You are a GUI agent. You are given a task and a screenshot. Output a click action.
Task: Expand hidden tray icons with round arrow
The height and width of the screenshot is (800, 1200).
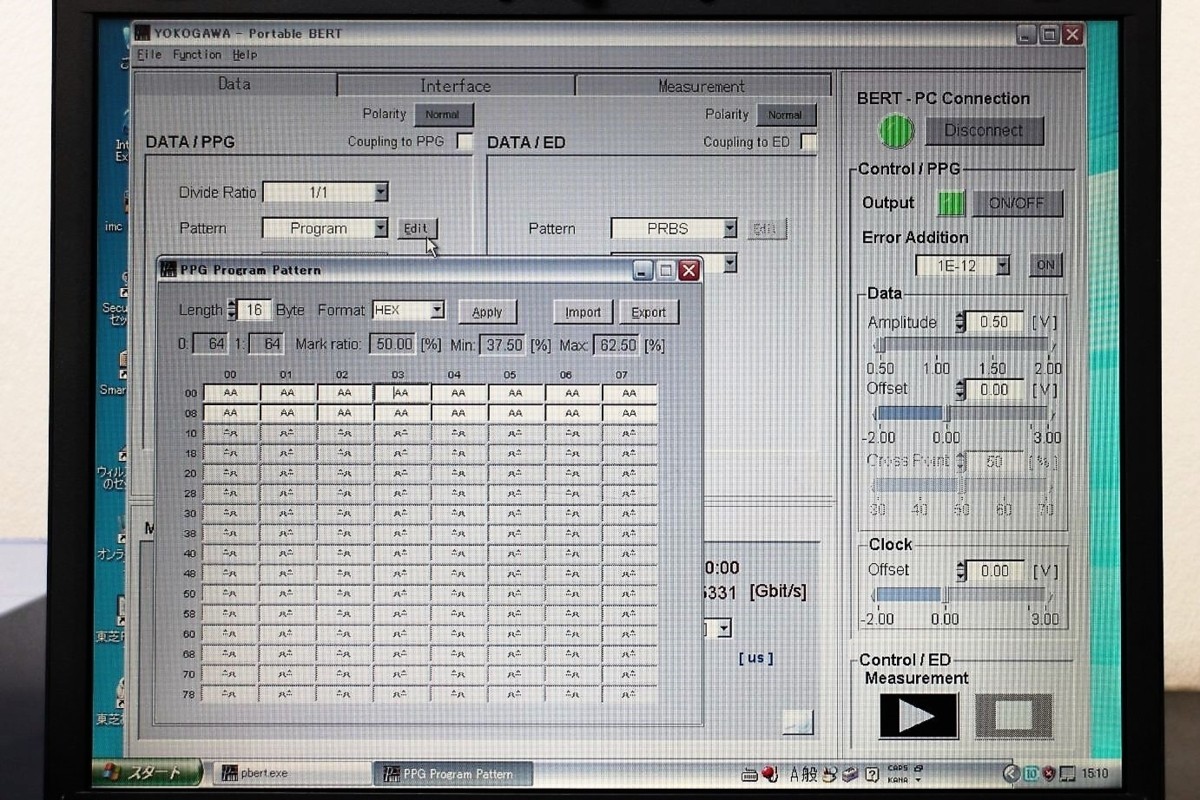point(1011,773)
